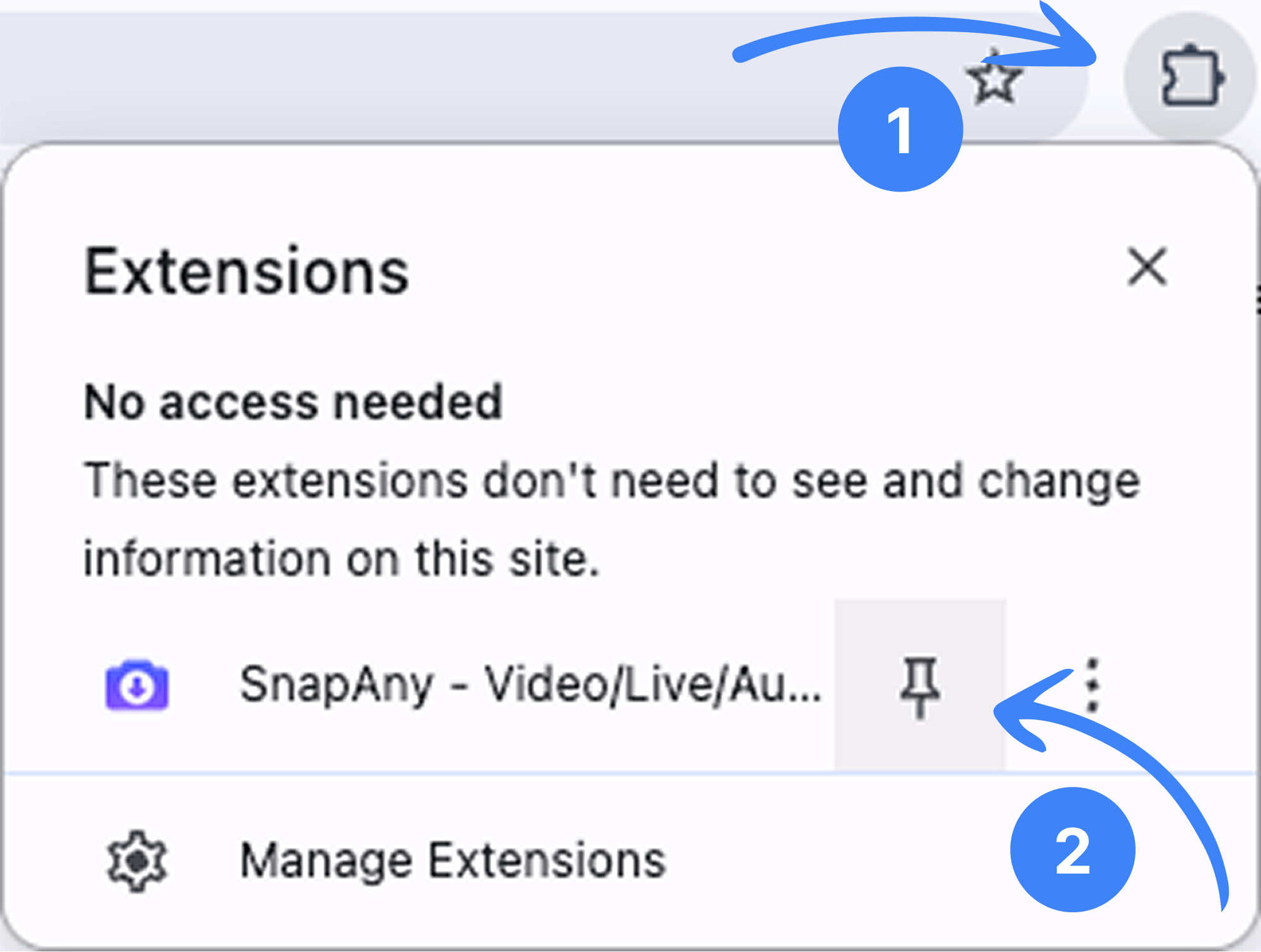
Task: Click the pin icon next to SnapAny
Action: point(919,687)
